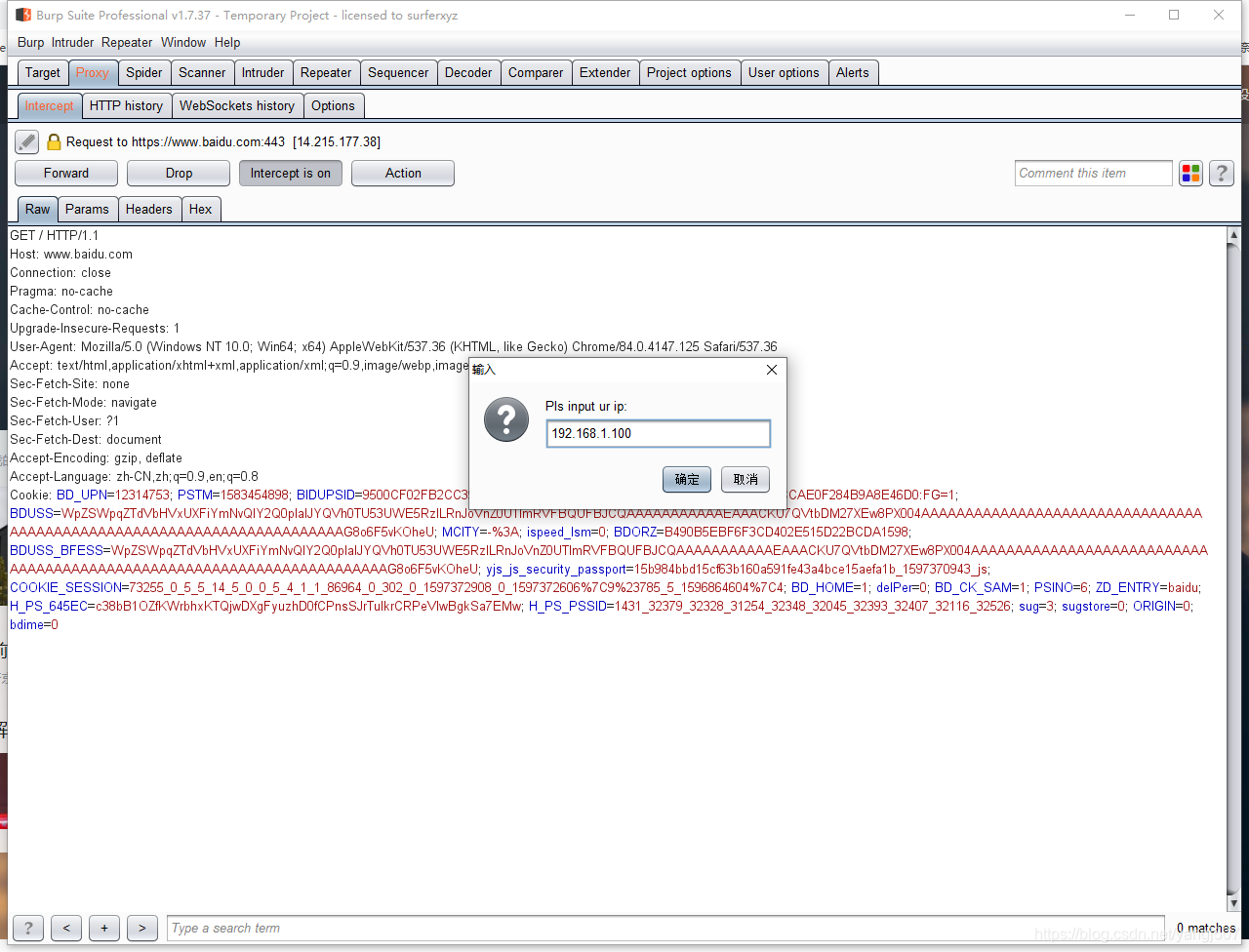Switch to the Extender tab

tap(605, 73)
